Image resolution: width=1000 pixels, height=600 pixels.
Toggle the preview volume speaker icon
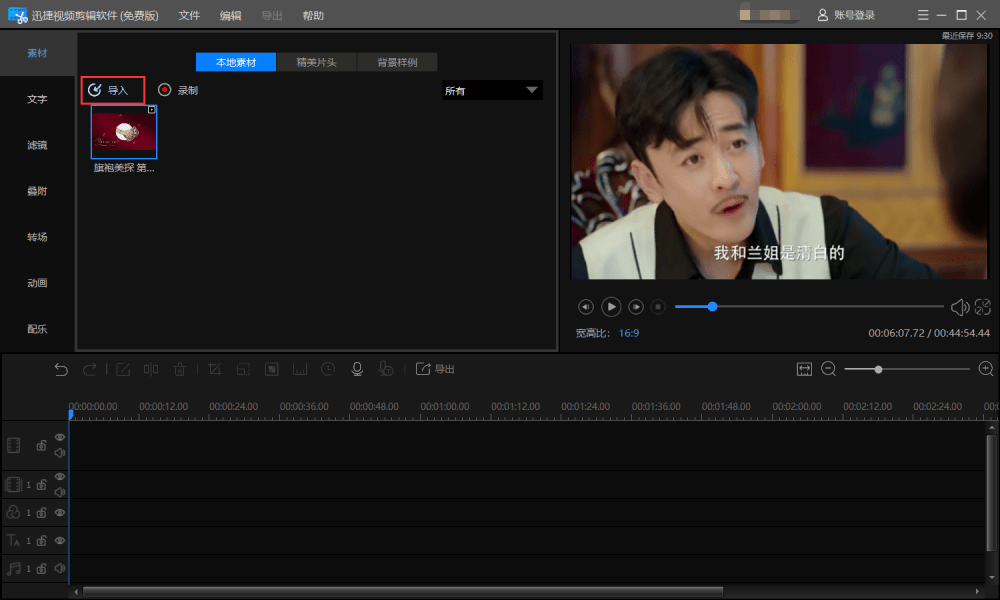pyautogui.click(x=960, y=307)
